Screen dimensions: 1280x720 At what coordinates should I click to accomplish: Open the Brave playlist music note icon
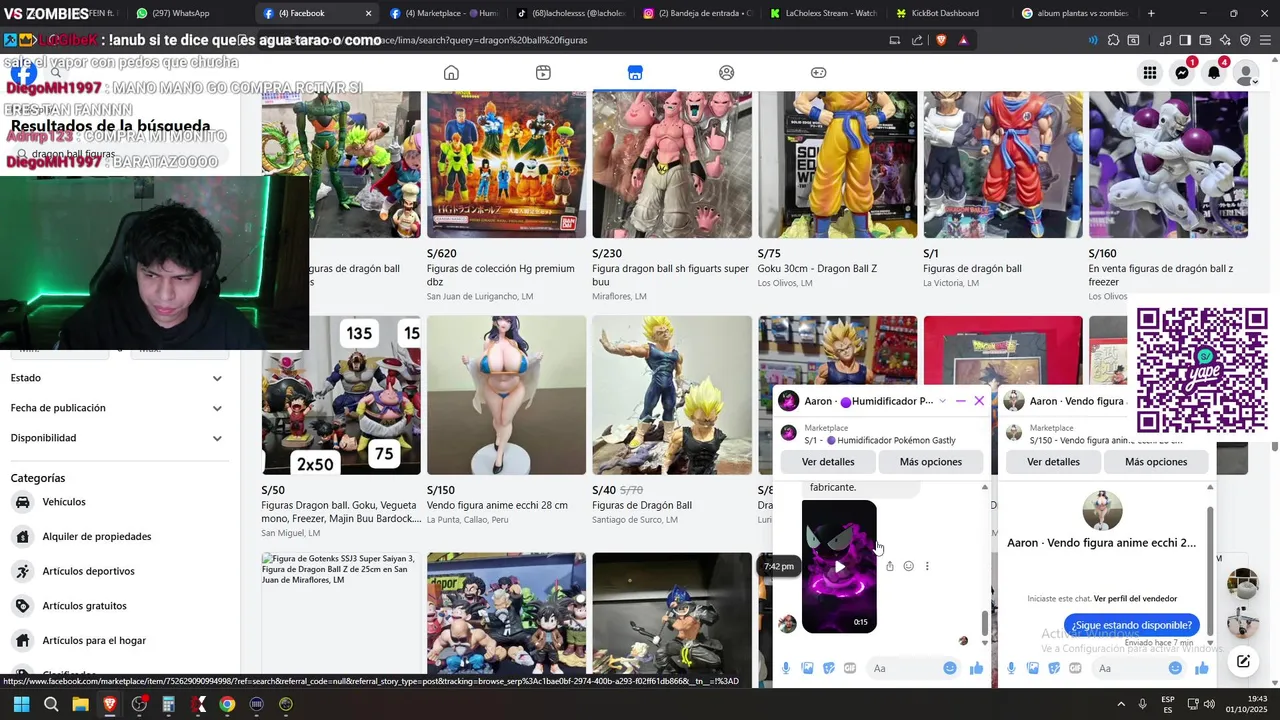(x=1165, y=40)
